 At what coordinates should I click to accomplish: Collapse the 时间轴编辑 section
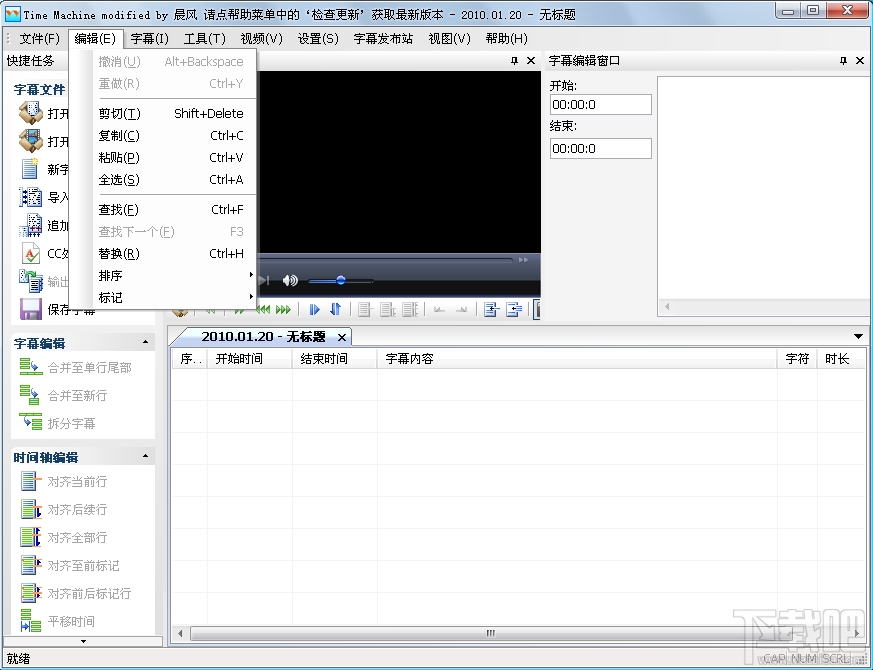[x=145, y=456]
